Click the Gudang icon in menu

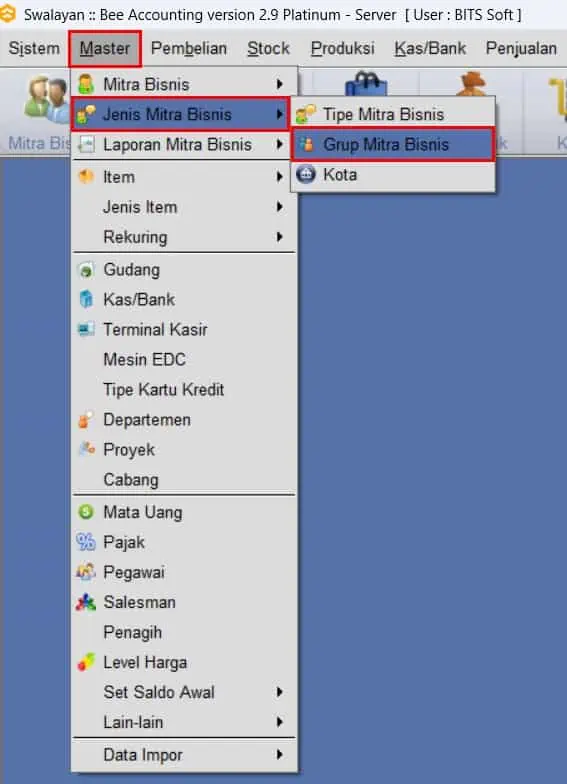coord(86,270)
